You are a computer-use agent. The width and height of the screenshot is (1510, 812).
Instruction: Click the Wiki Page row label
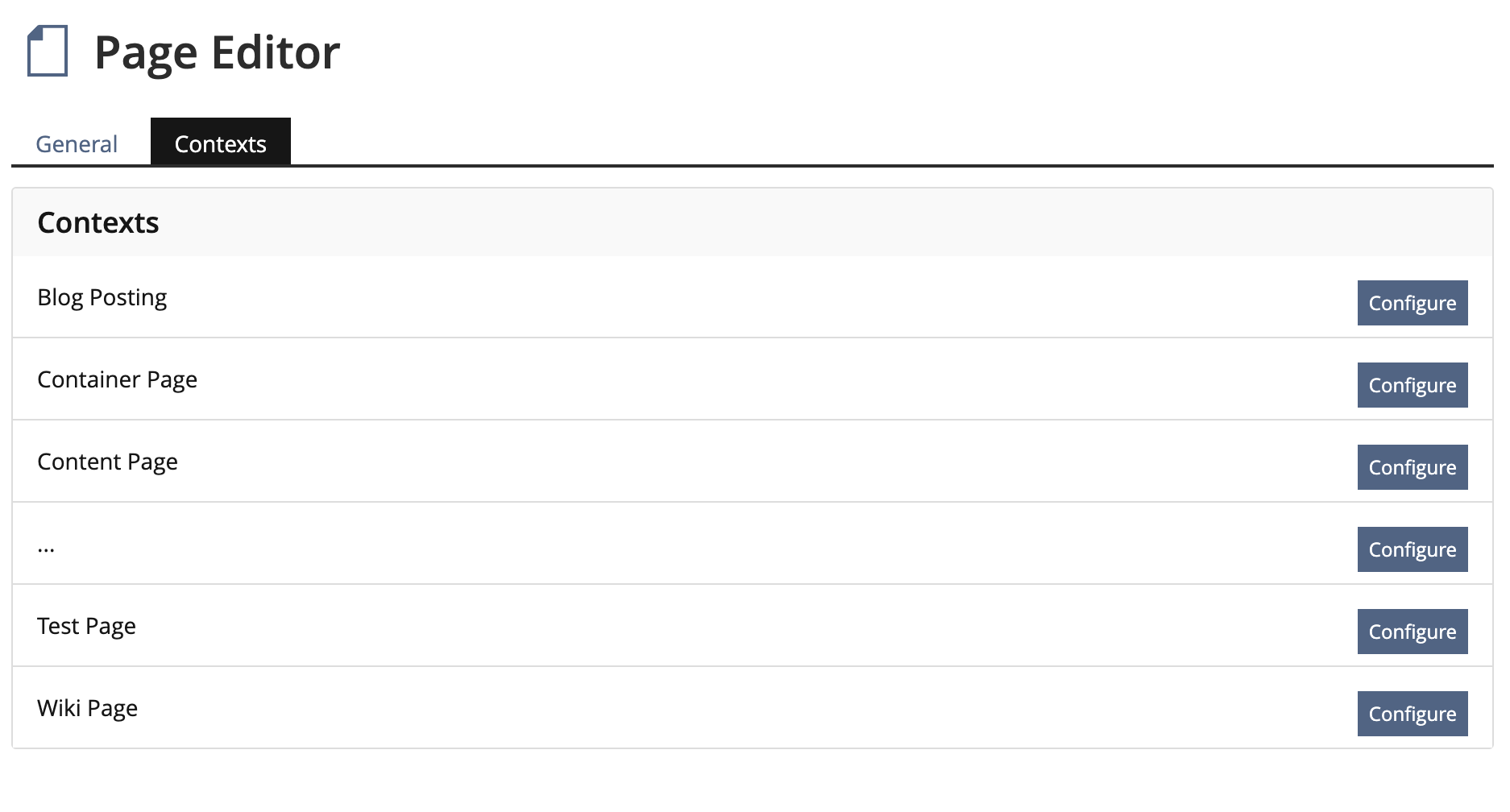88,709
